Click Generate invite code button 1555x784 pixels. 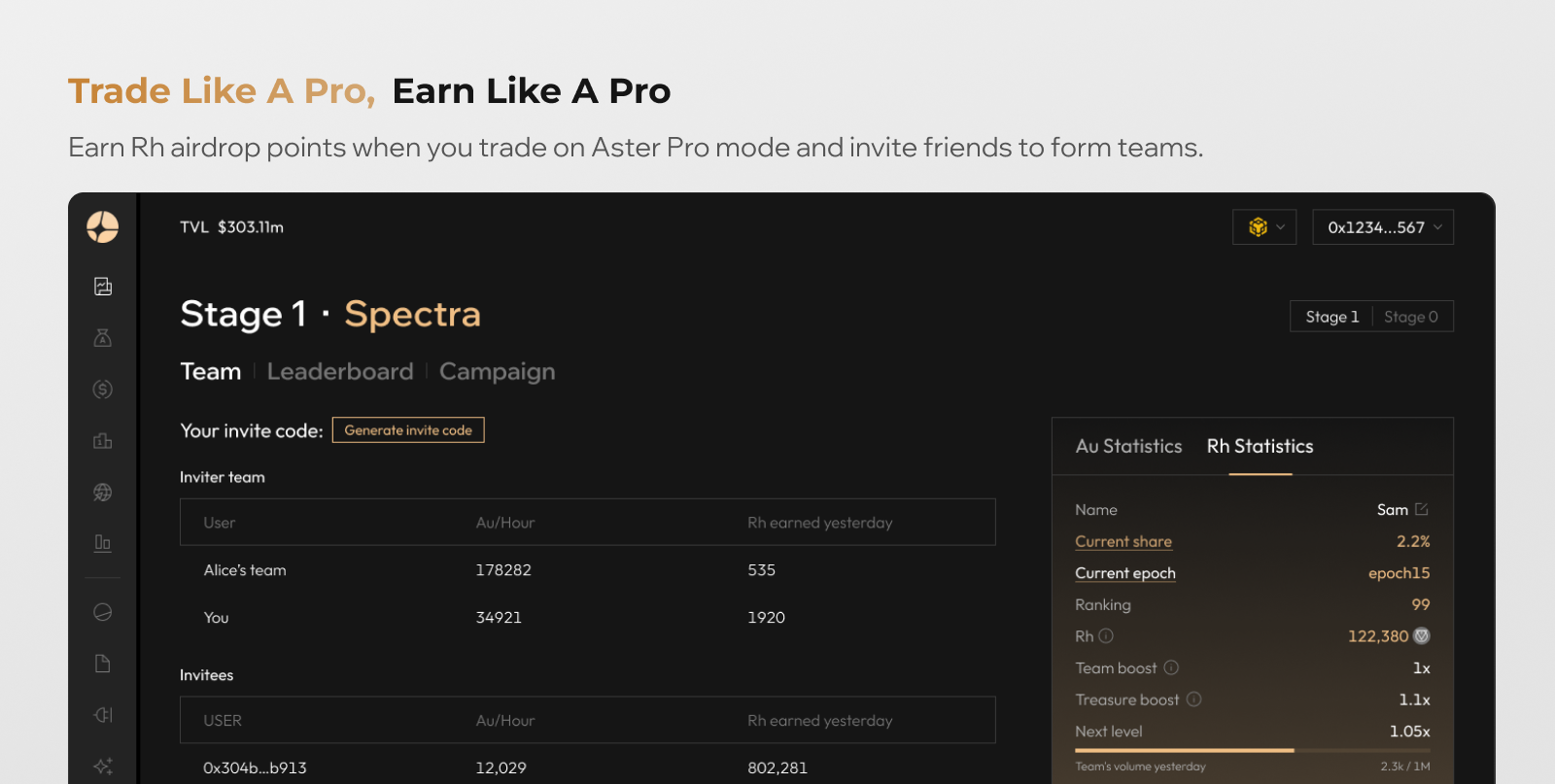tap(408, 430)
